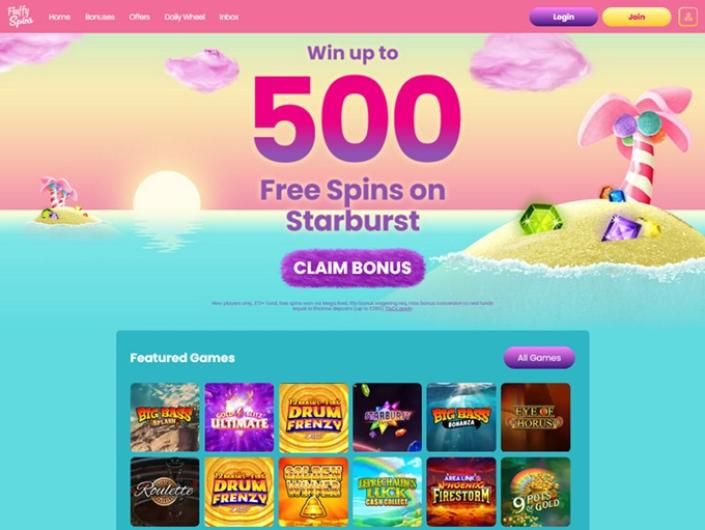Launch the Starburst game tile
The width and height of the screenshot is (705, 530).
pos(388,417)
